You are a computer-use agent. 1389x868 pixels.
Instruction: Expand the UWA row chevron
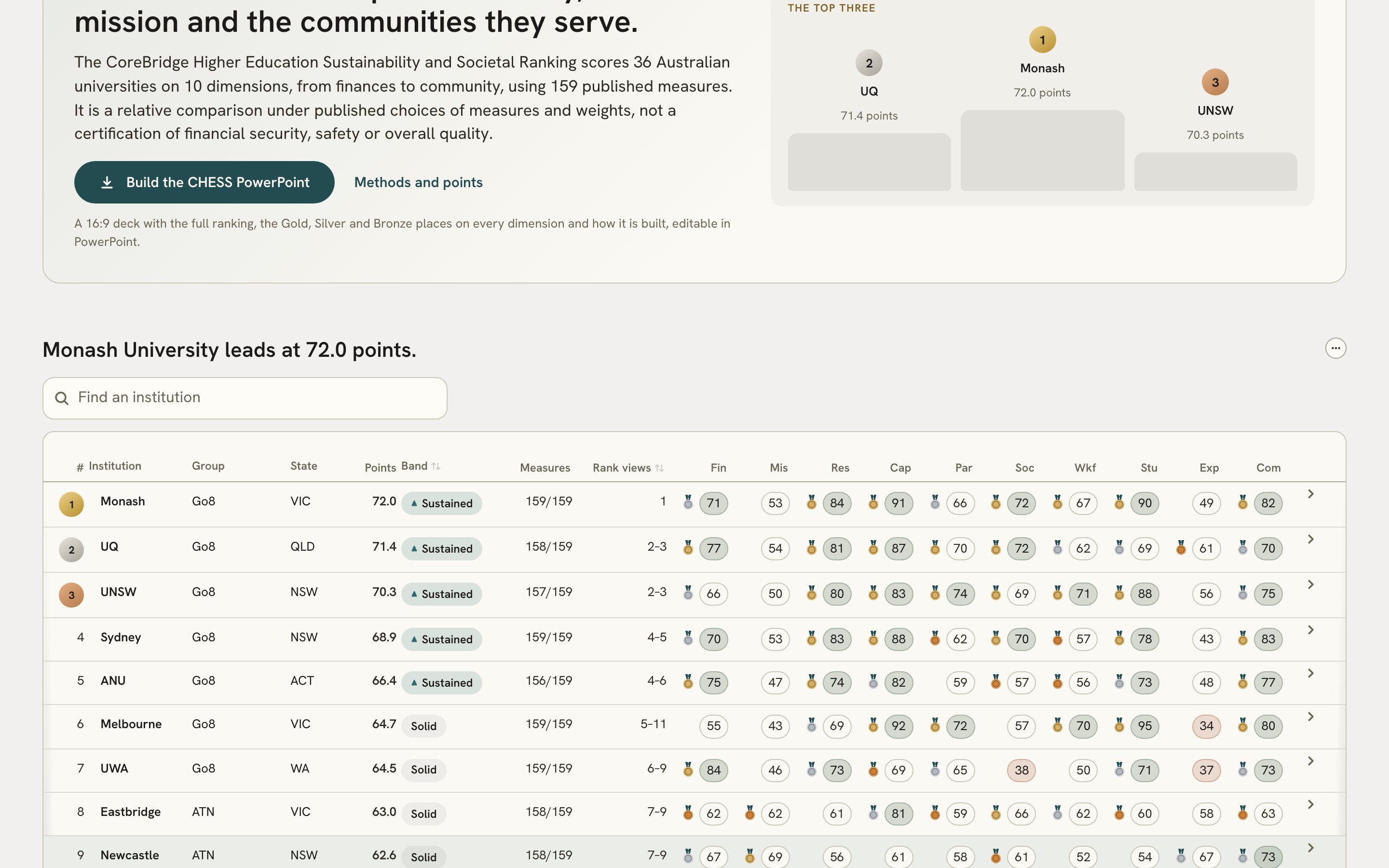tap(1310, 760)
